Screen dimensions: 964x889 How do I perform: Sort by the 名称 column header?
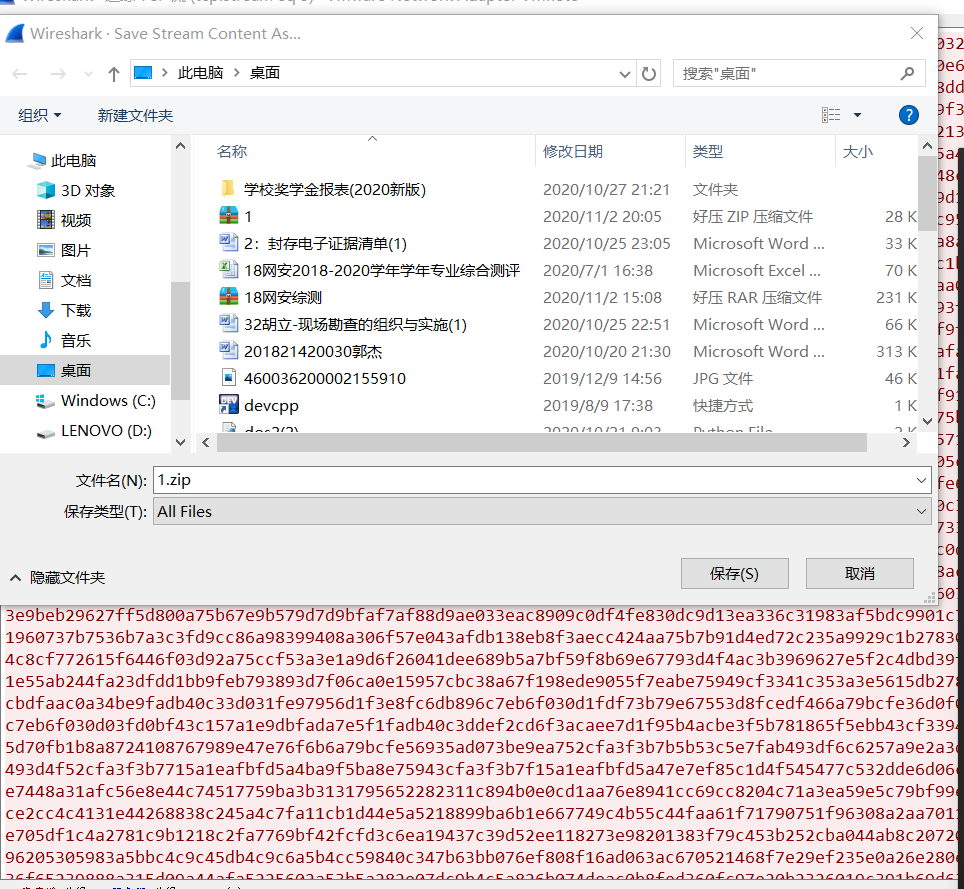coord(231,152)
